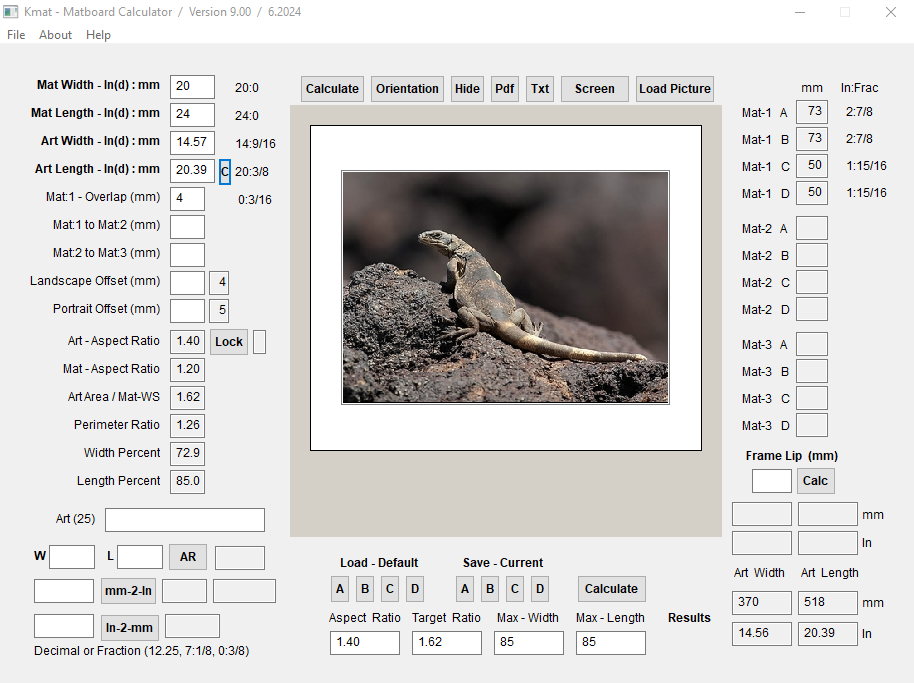This screenshot has height=683, width=914.
Task: Load default preset A
Action: click(340, 589)
